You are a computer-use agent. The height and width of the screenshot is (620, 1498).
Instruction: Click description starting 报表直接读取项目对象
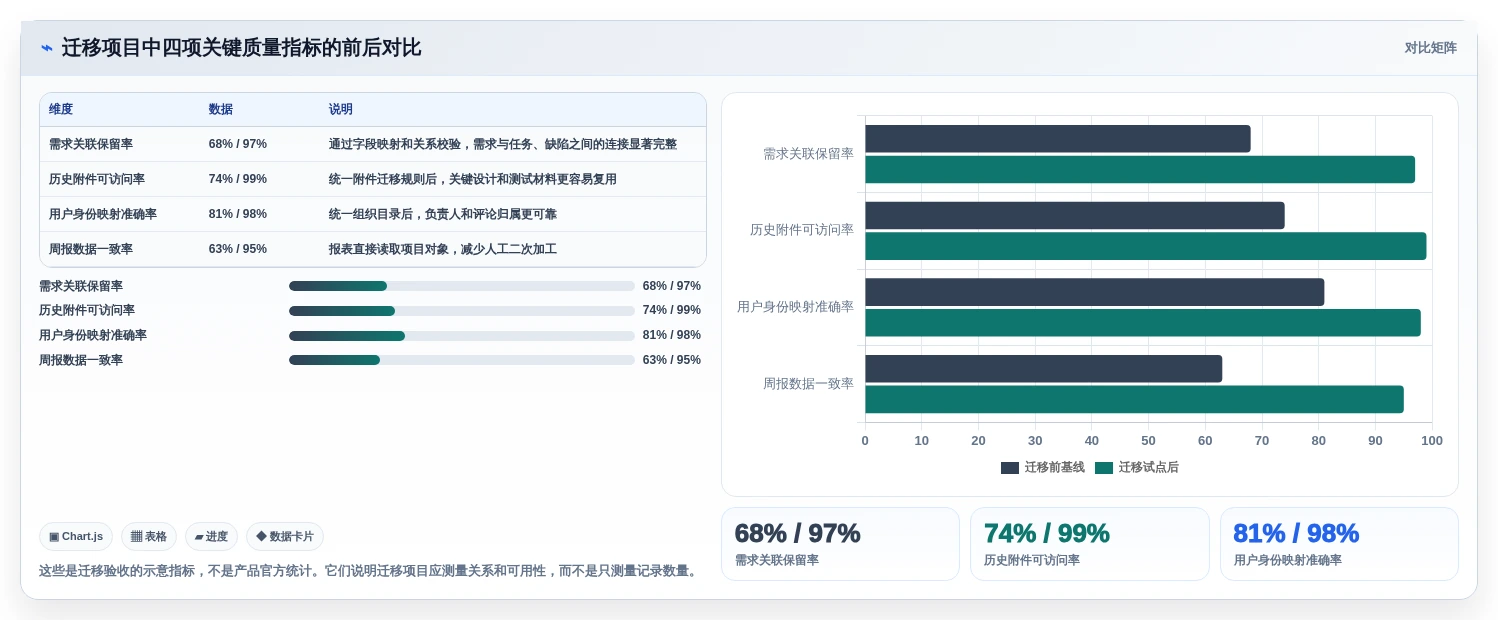(443, 249)
